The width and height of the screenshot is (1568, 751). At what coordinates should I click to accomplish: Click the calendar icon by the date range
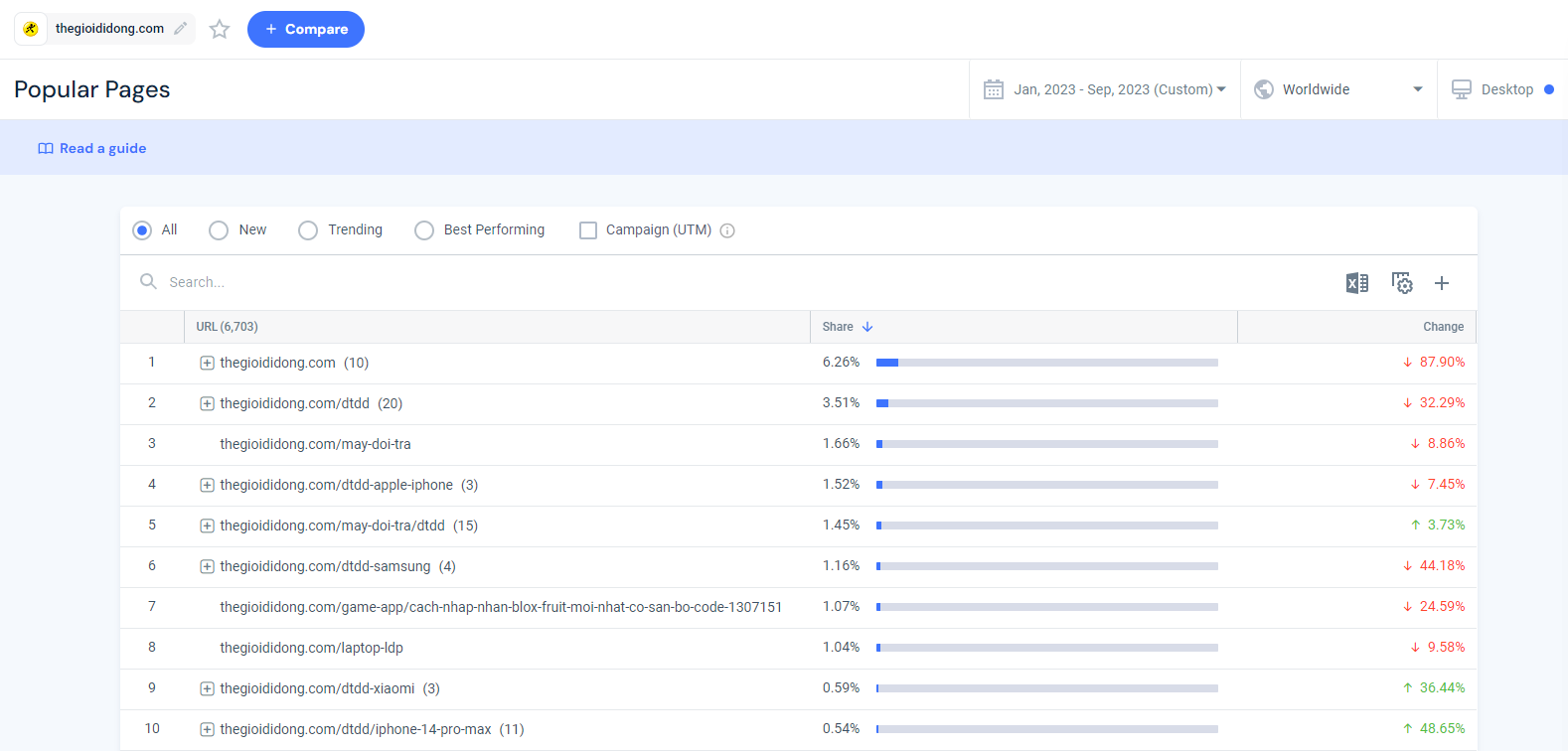tap(994, 89)
